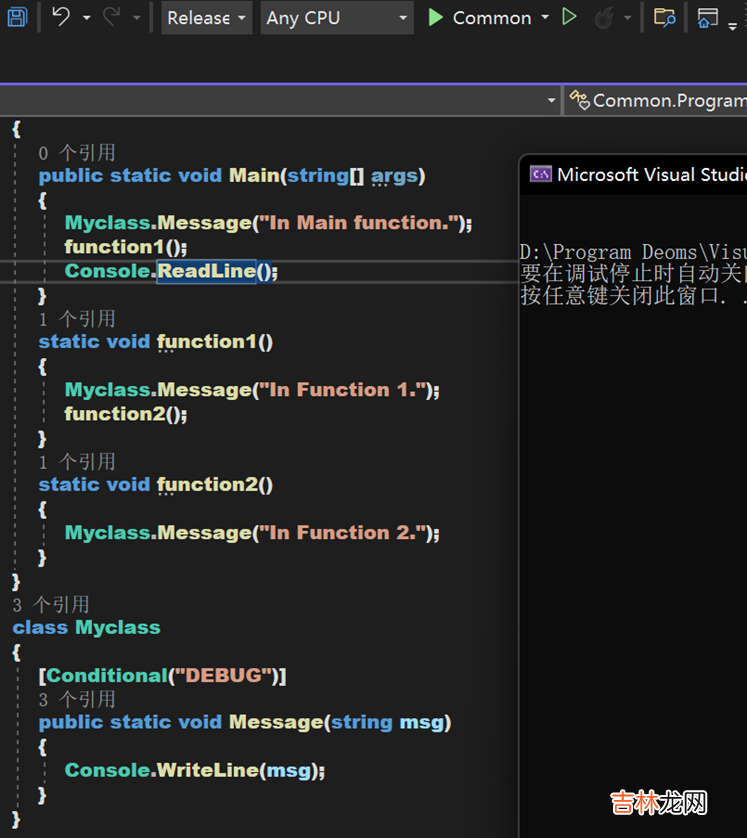Click the Undo arrow icon

point(62,17)
